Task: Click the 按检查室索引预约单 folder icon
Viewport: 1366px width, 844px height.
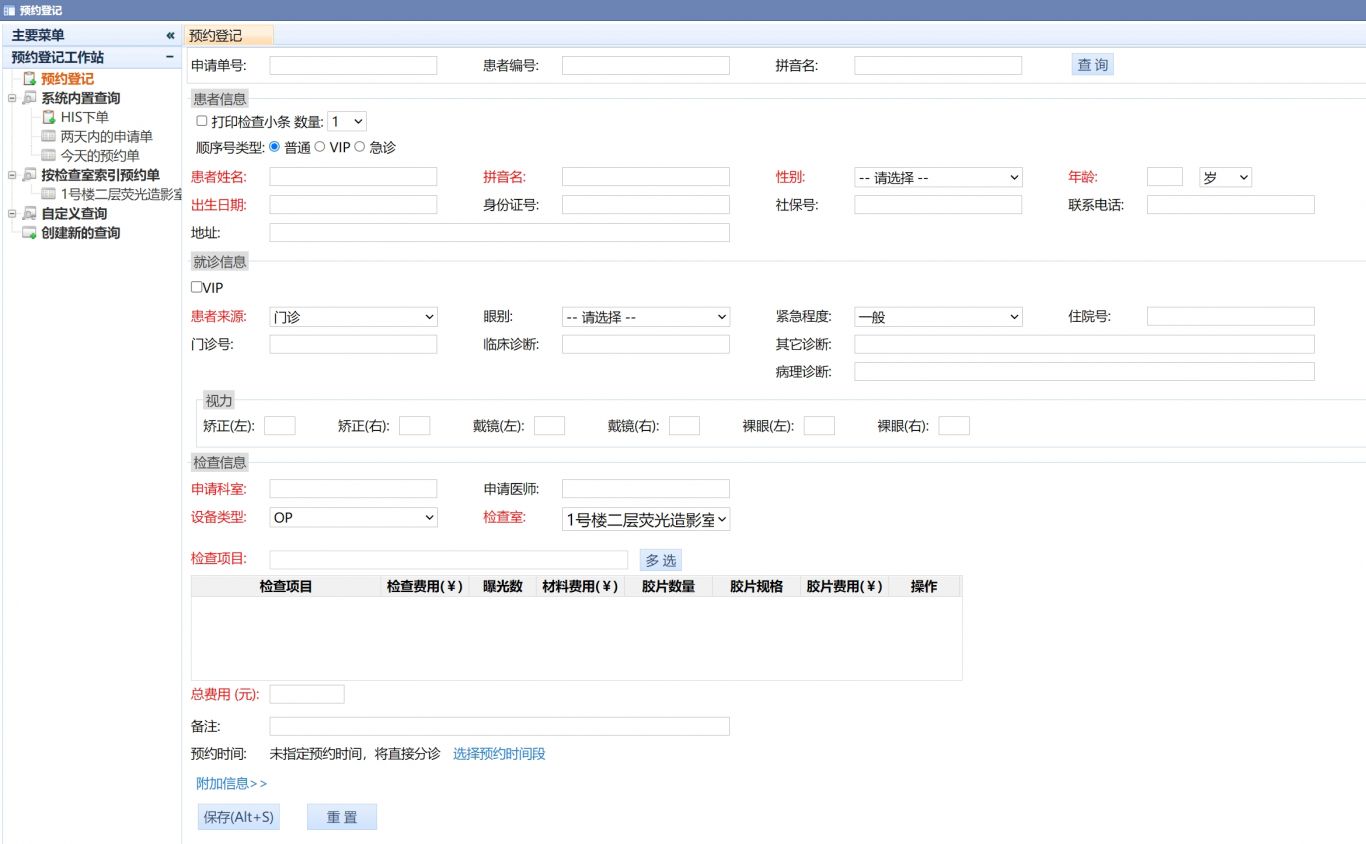Action: 30,175
